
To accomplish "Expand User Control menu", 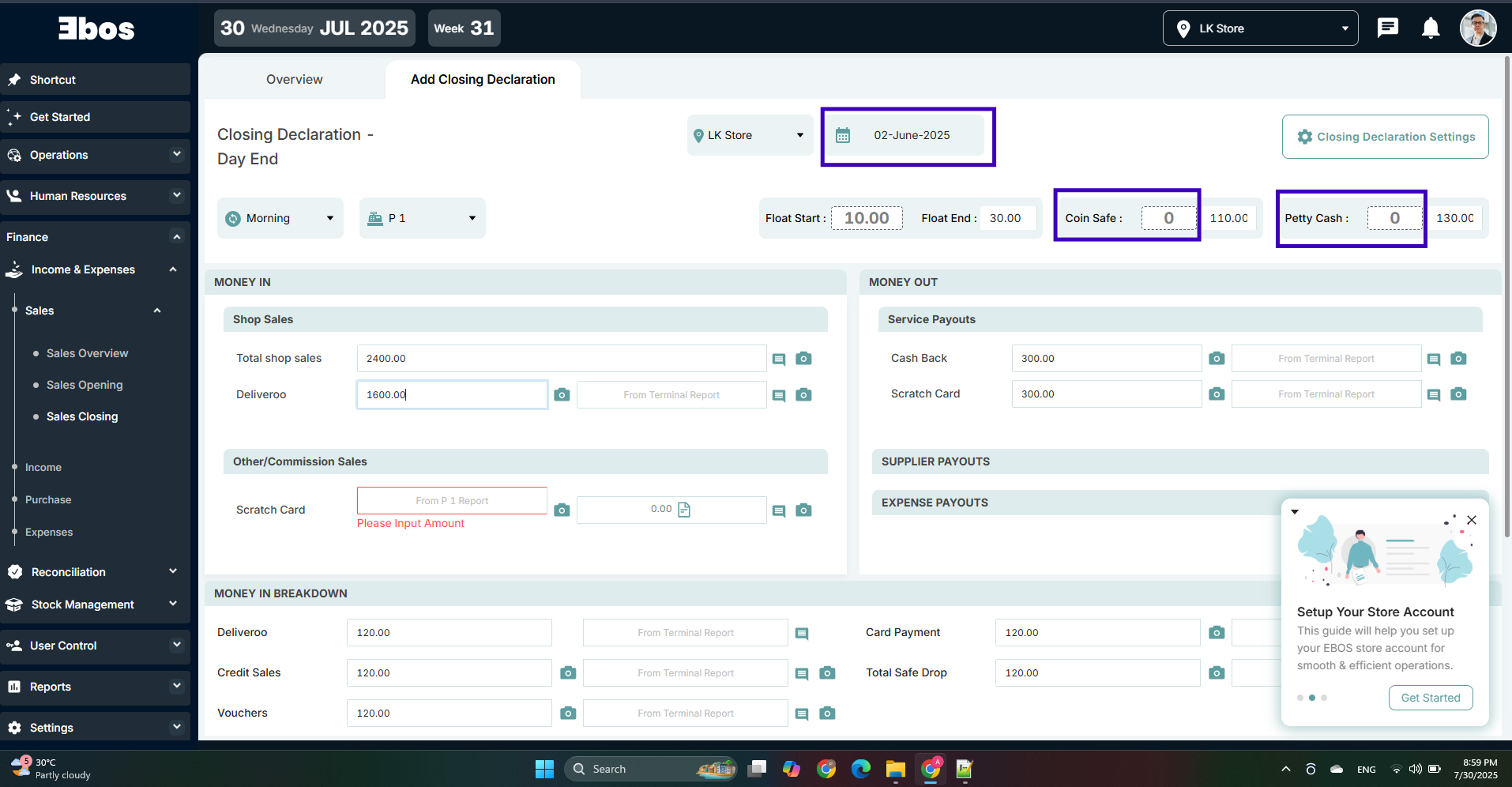I will pos(95,646).
